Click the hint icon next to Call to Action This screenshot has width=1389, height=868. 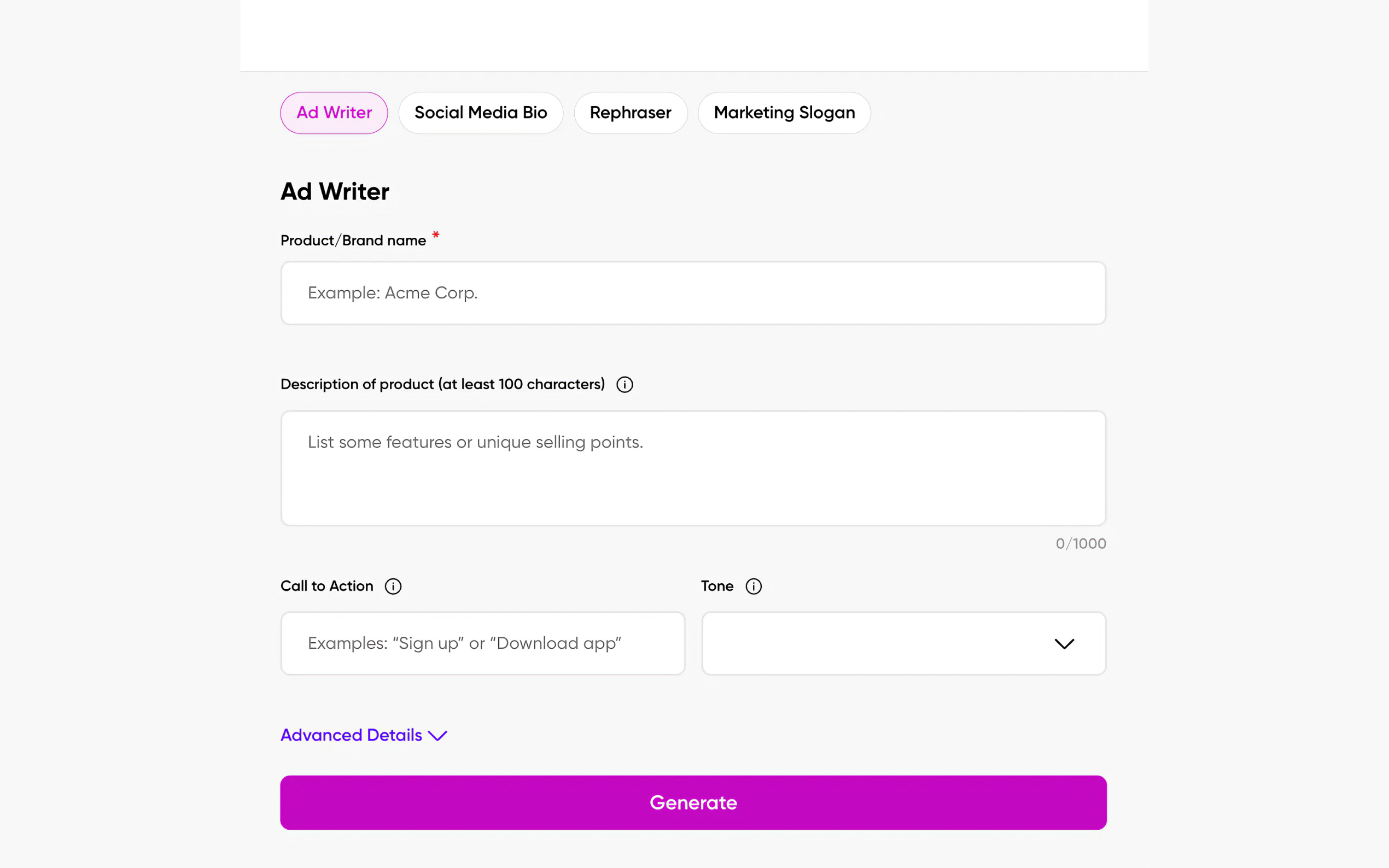[x=393, y=586]
